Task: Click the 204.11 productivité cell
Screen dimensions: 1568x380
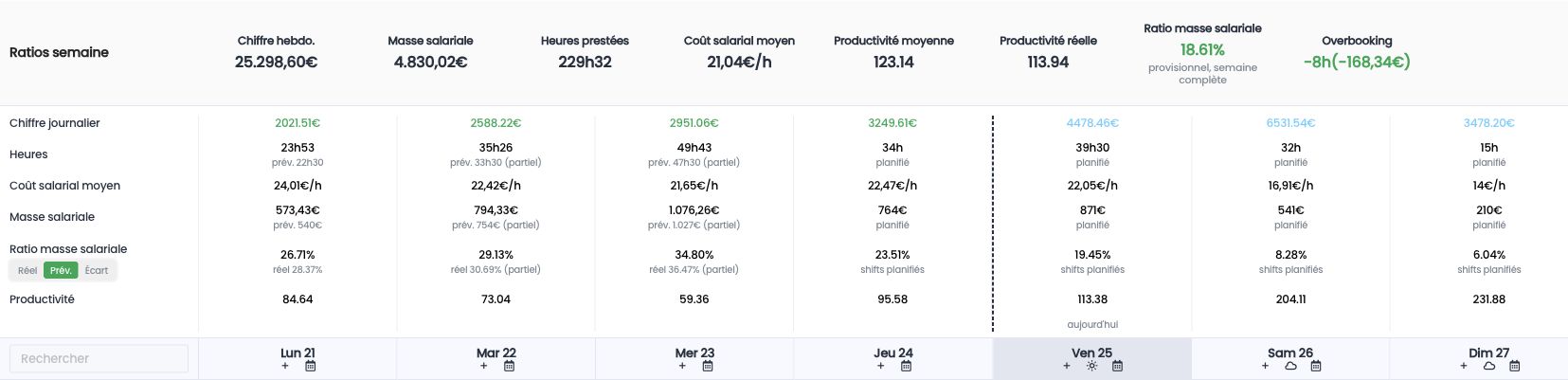Action: pos(1290,299)
